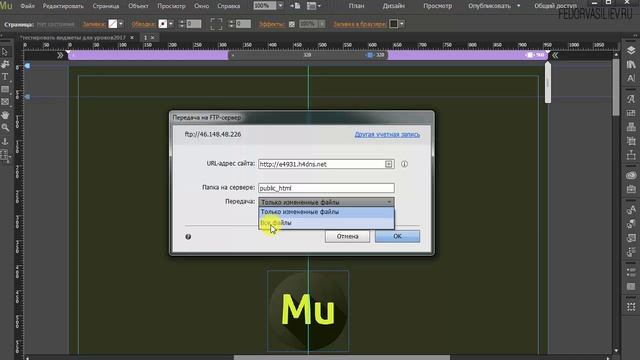The width and height of the screenshot is (640, 360).
Task: Open the Окно menu
Action: coord(202,6)
